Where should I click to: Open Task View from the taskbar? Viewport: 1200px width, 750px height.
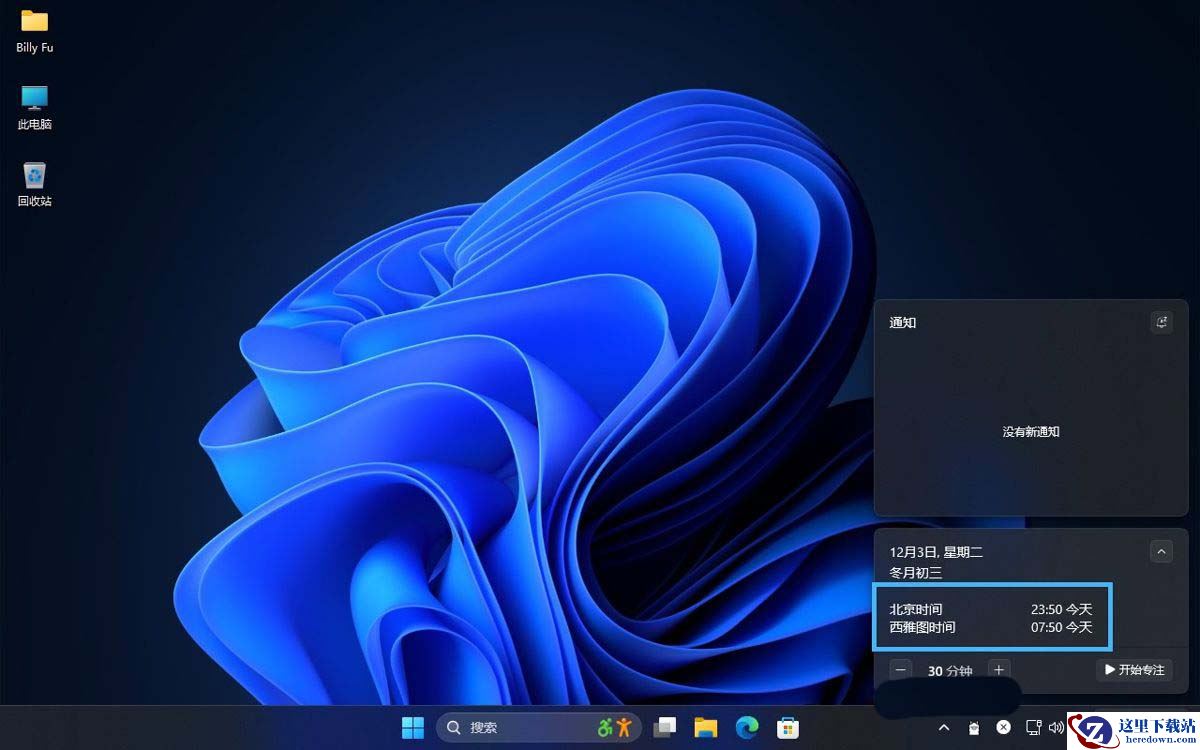point(665,727)
